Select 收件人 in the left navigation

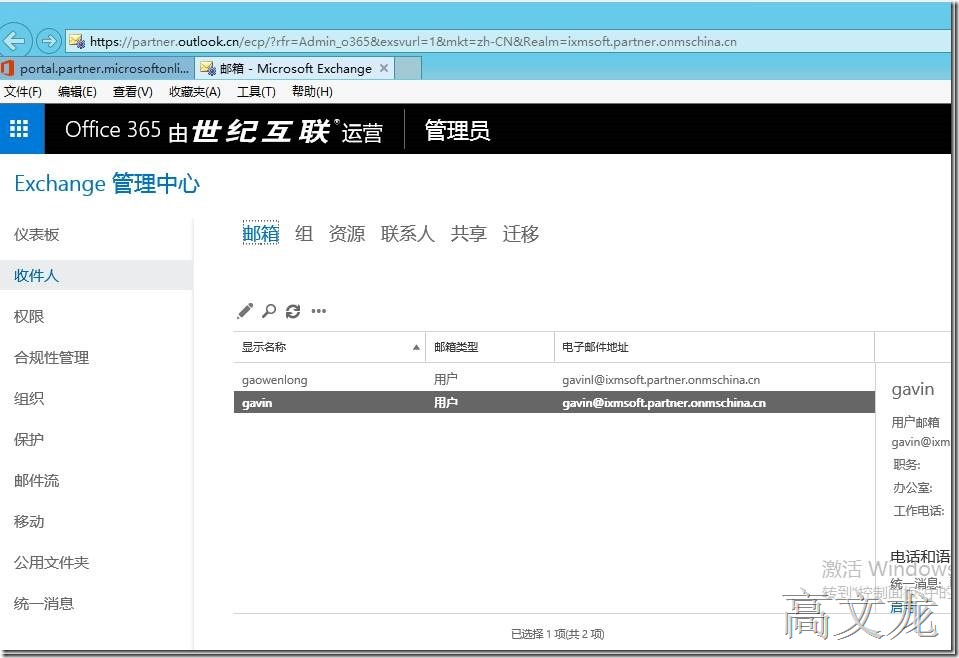pyautogui.click(x=96, y=275)
